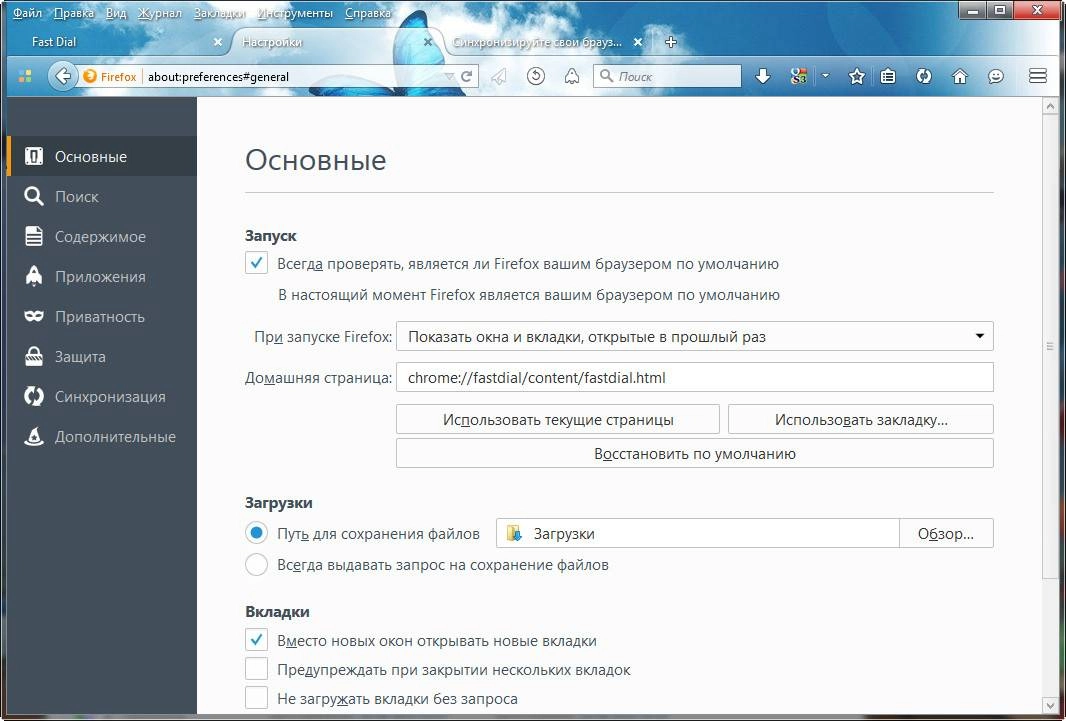Open the Справка menu

pos(368,13)
